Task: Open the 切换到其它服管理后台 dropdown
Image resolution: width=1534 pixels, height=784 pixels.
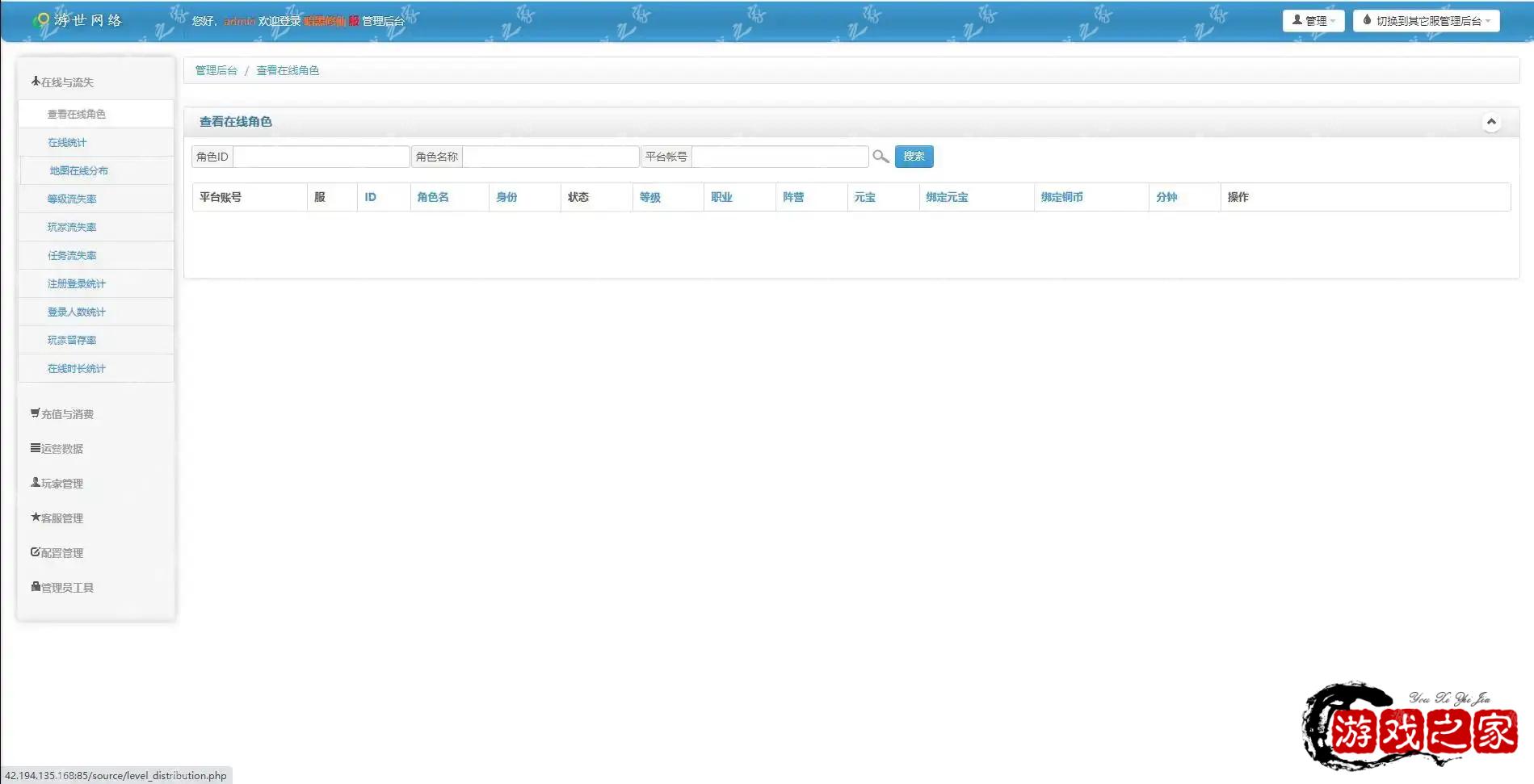Action: click(1426, 21)
